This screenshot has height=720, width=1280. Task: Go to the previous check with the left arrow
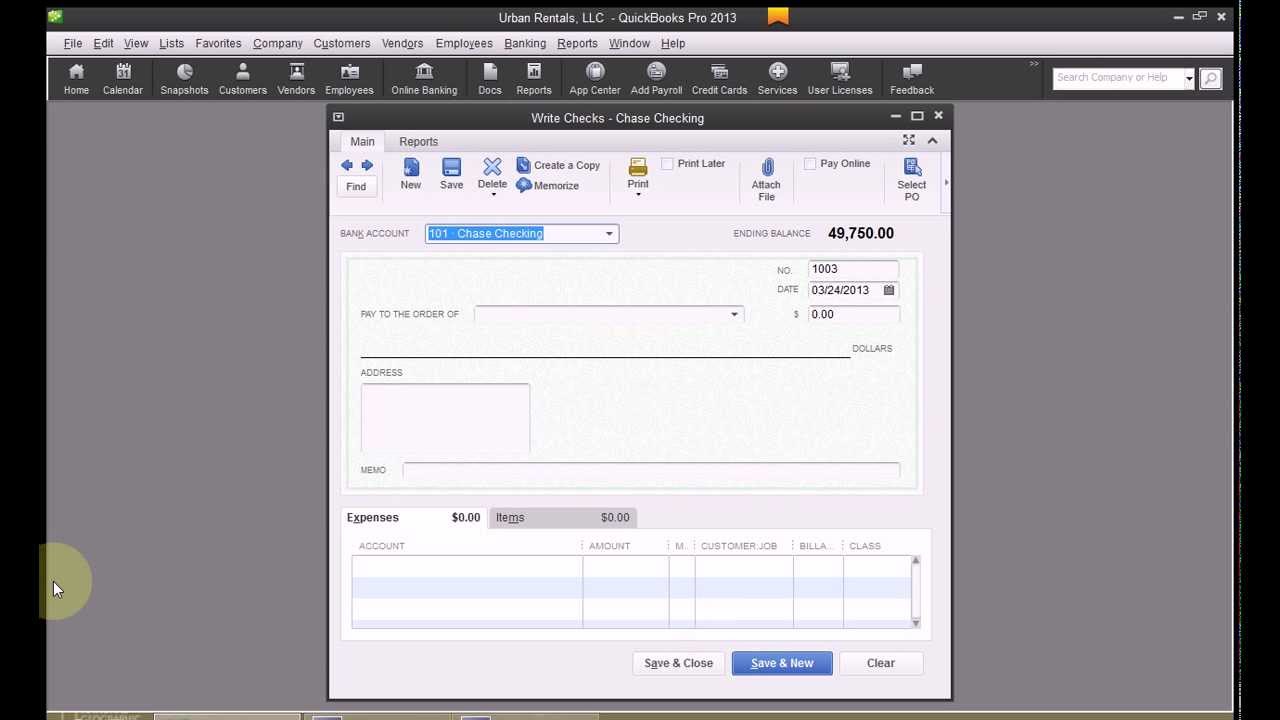(x=346, y=165)
